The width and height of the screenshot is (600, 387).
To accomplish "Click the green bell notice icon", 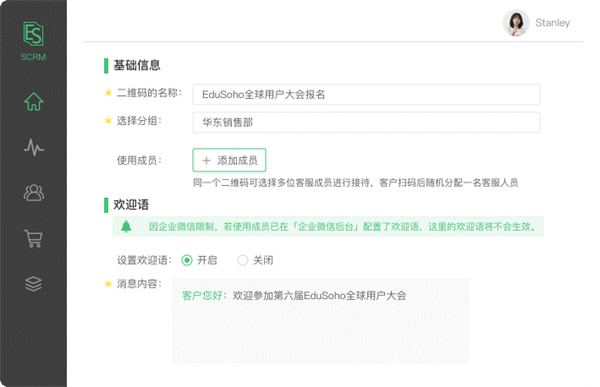I will (126, 227).
